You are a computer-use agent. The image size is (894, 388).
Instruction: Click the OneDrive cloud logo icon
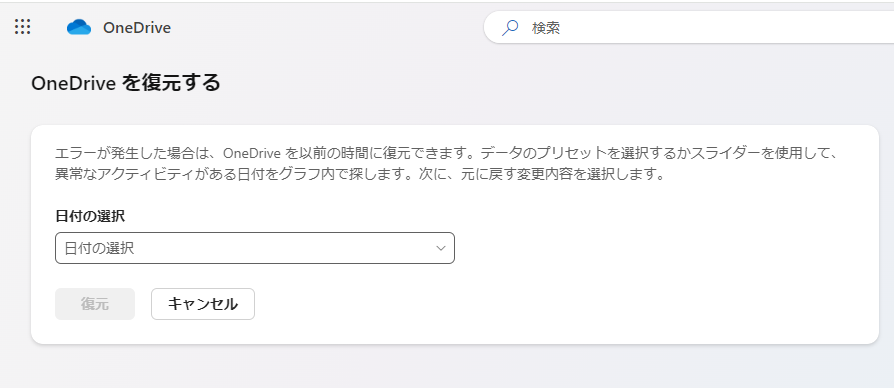click(x=79, y=27)
